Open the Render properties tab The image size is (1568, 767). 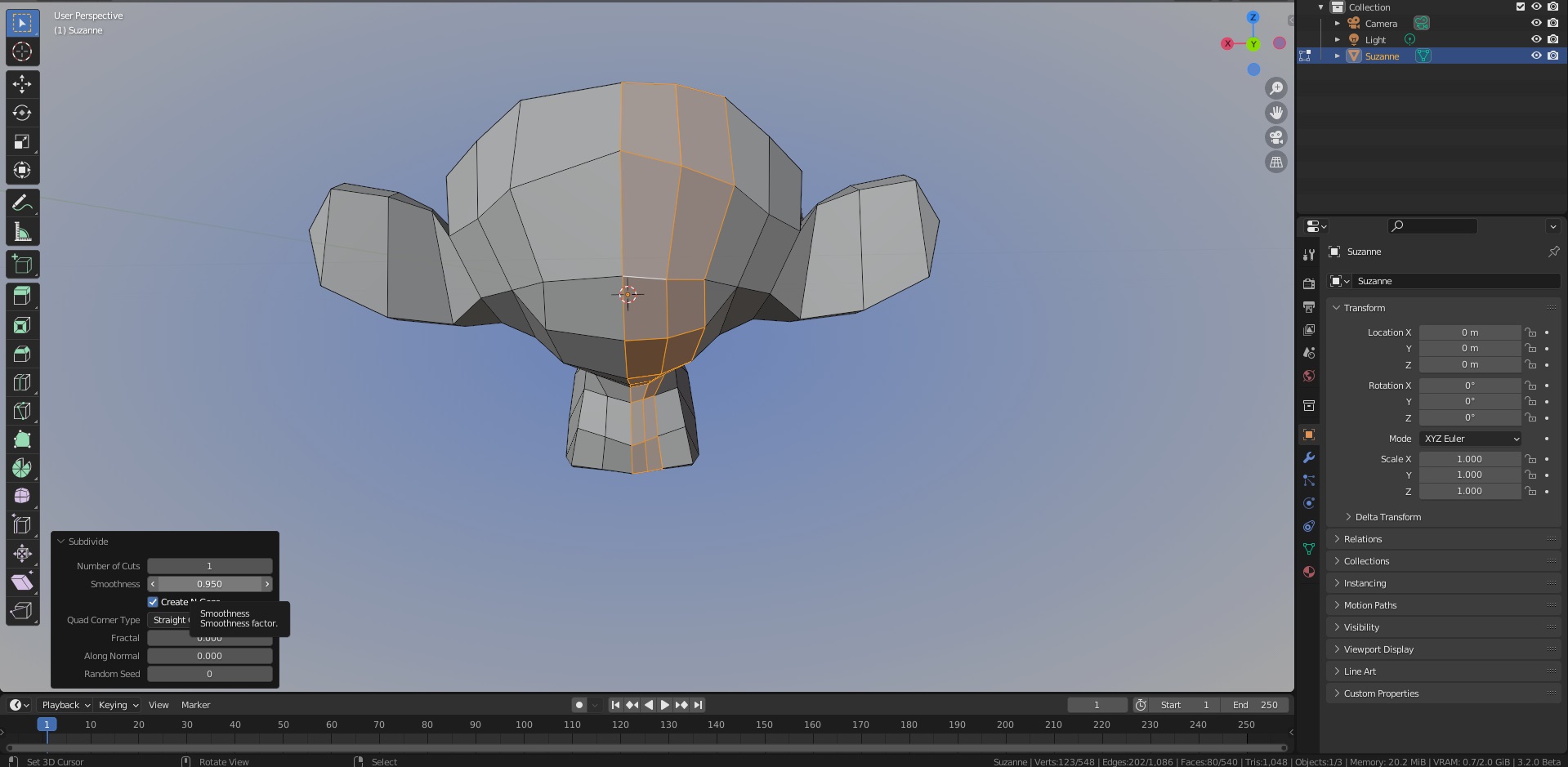[x=1309, y=283]
